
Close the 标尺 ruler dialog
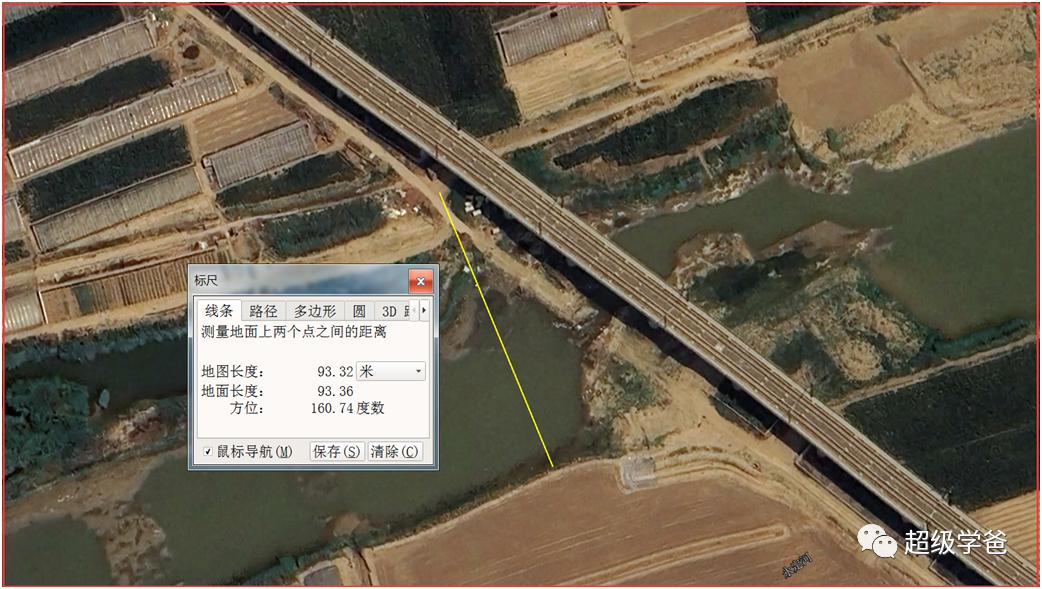point(421,281)
